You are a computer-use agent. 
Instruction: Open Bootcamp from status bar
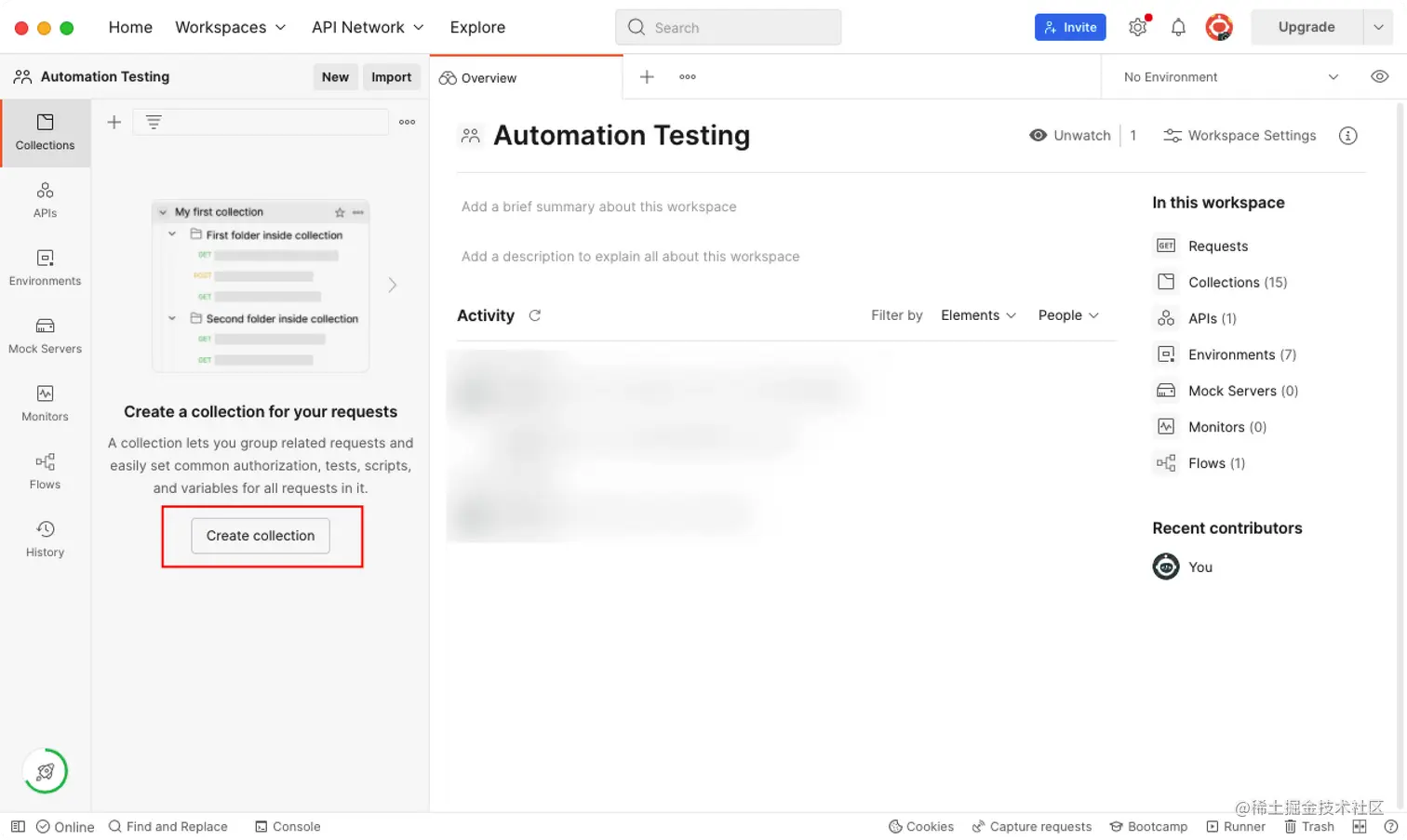(1148, 826)
